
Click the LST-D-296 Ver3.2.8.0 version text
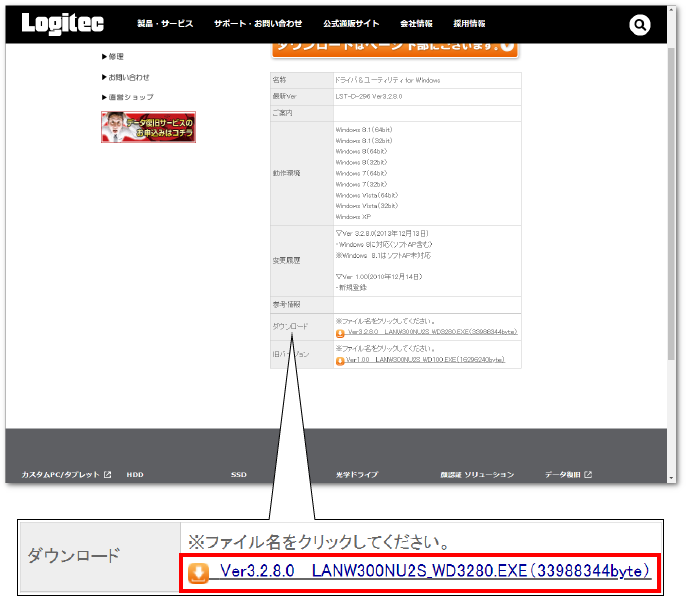point(369,96)
